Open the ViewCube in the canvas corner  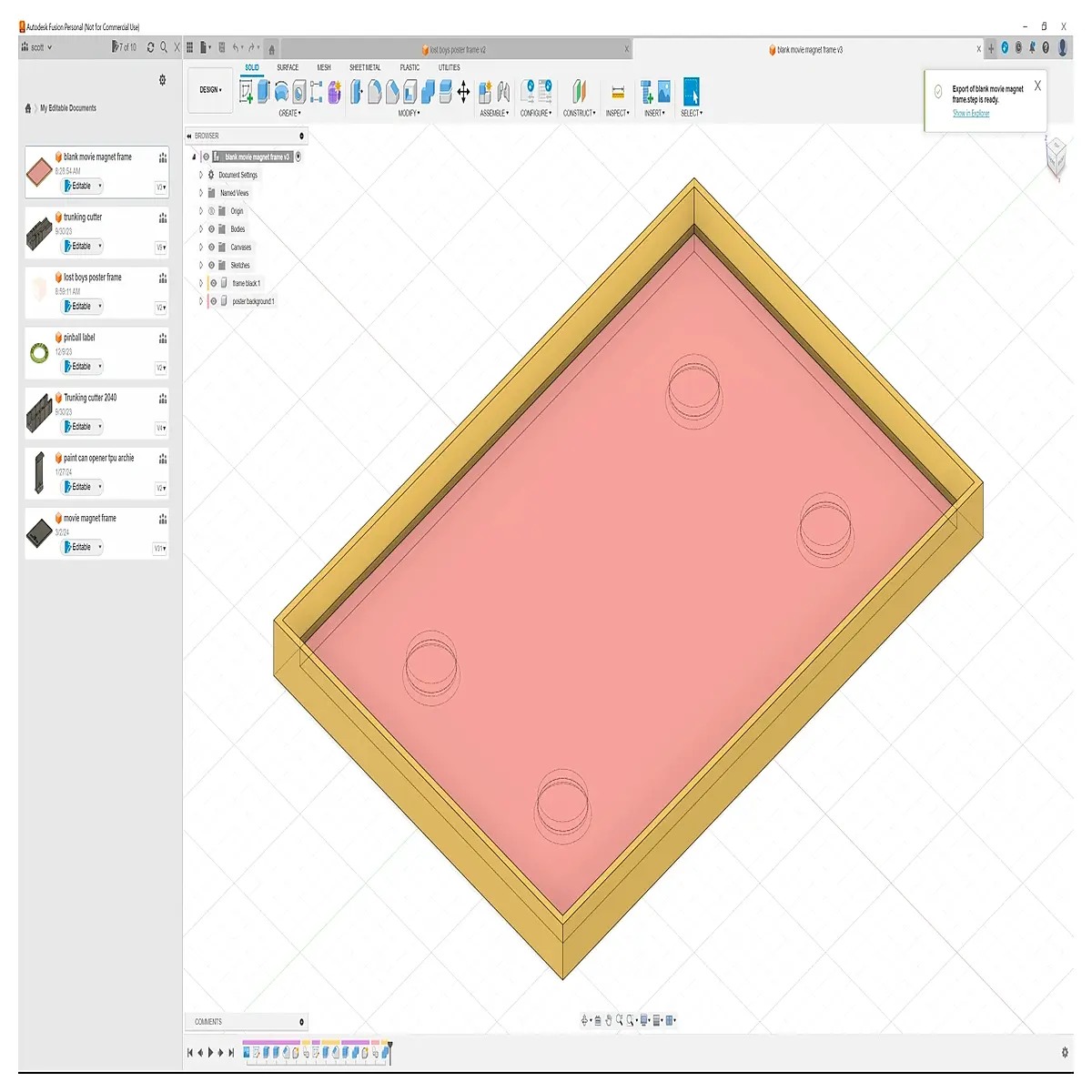click(1056, 158)
